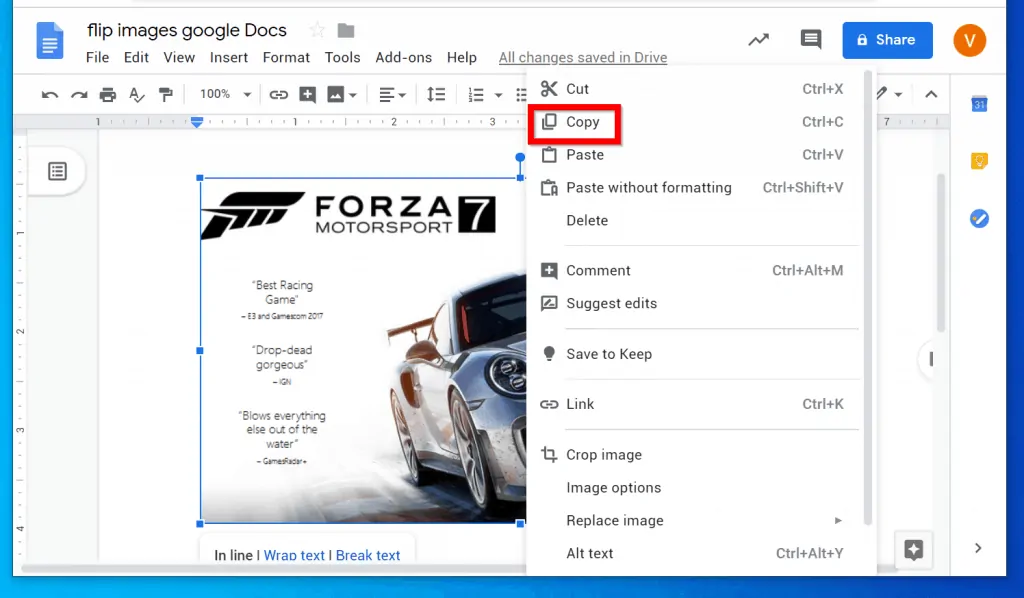Click the Print icon

(x=108, y=95)
